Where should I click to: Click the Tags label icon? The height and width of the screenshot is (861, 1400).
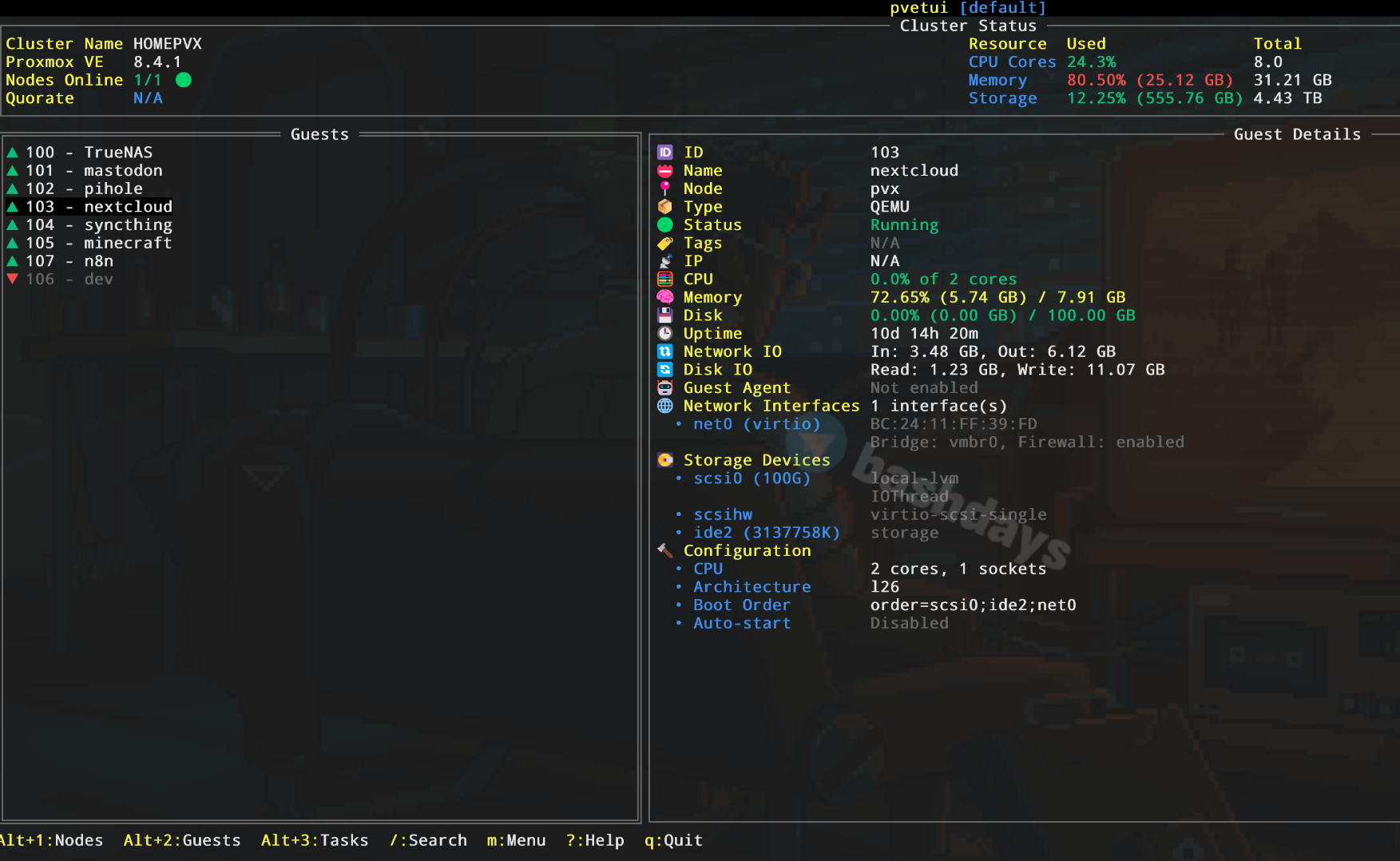pyautogui.click(x=664, y=244)
